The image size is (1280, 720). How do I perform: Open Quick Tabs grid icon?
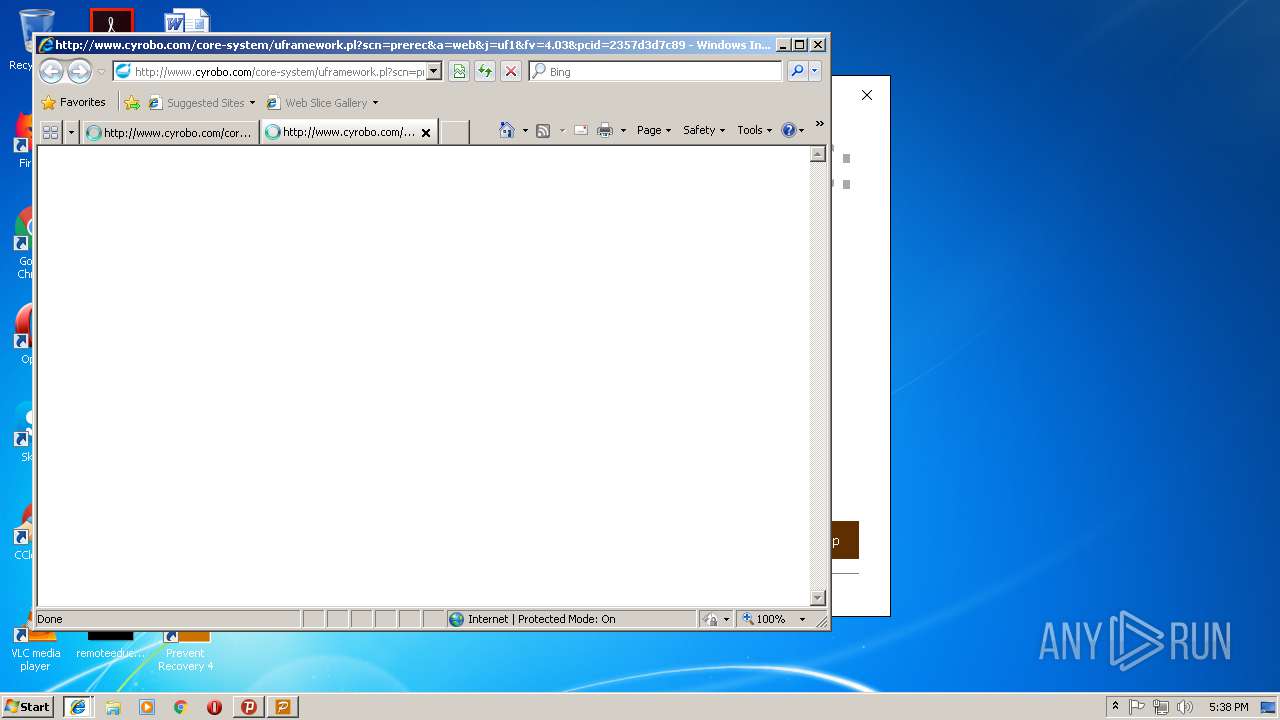point(50,132)
